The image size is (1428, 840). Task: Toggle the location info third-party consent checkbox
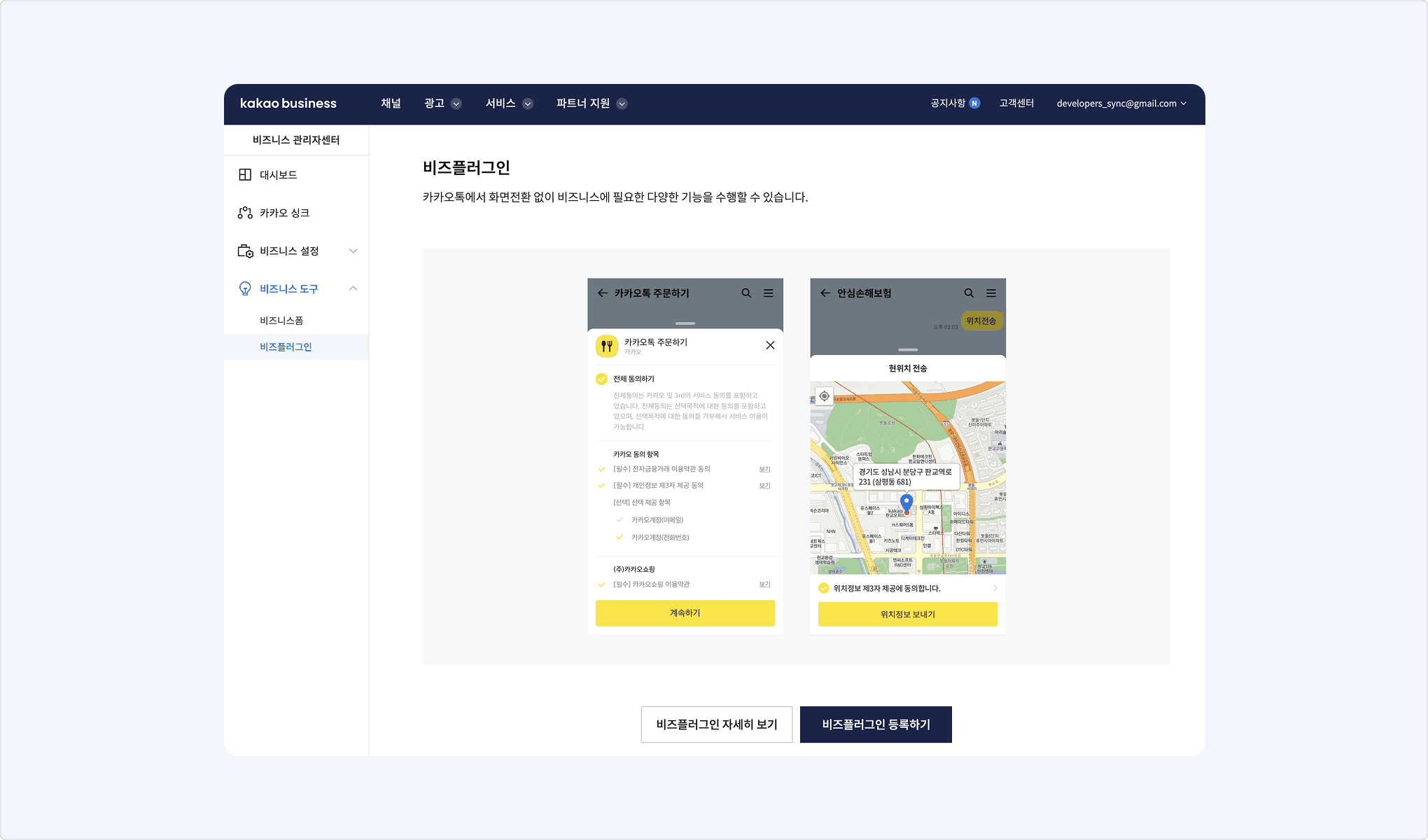click(x=824, y=588)
